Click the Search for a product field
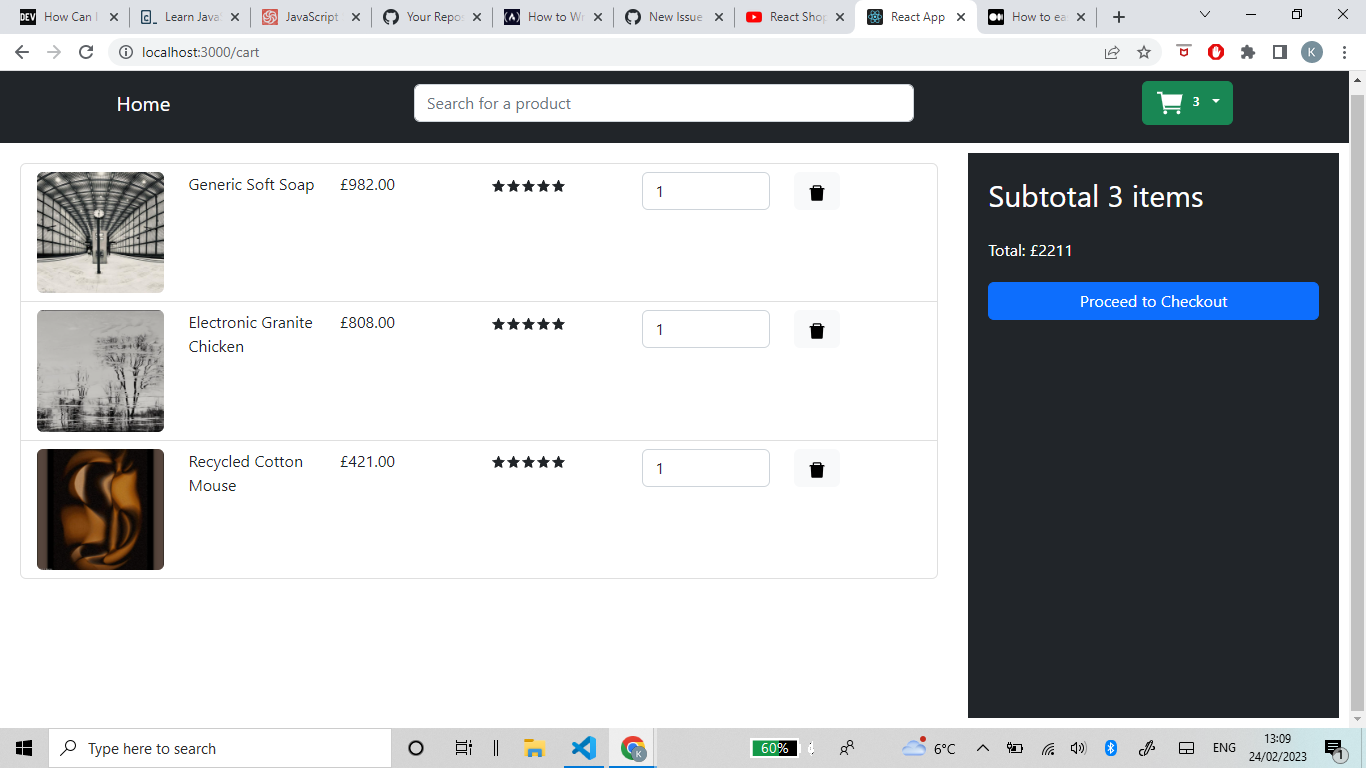 (x=663, y=103)
